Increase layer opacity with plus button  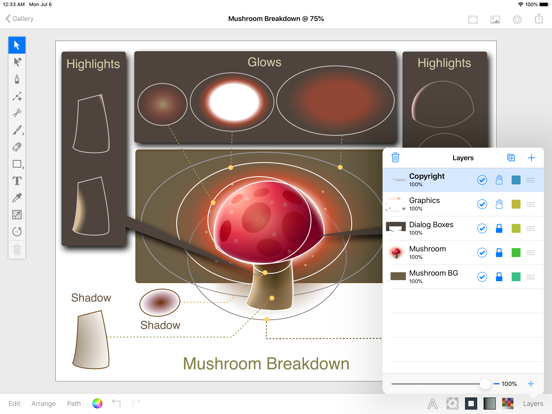(531, 384)
